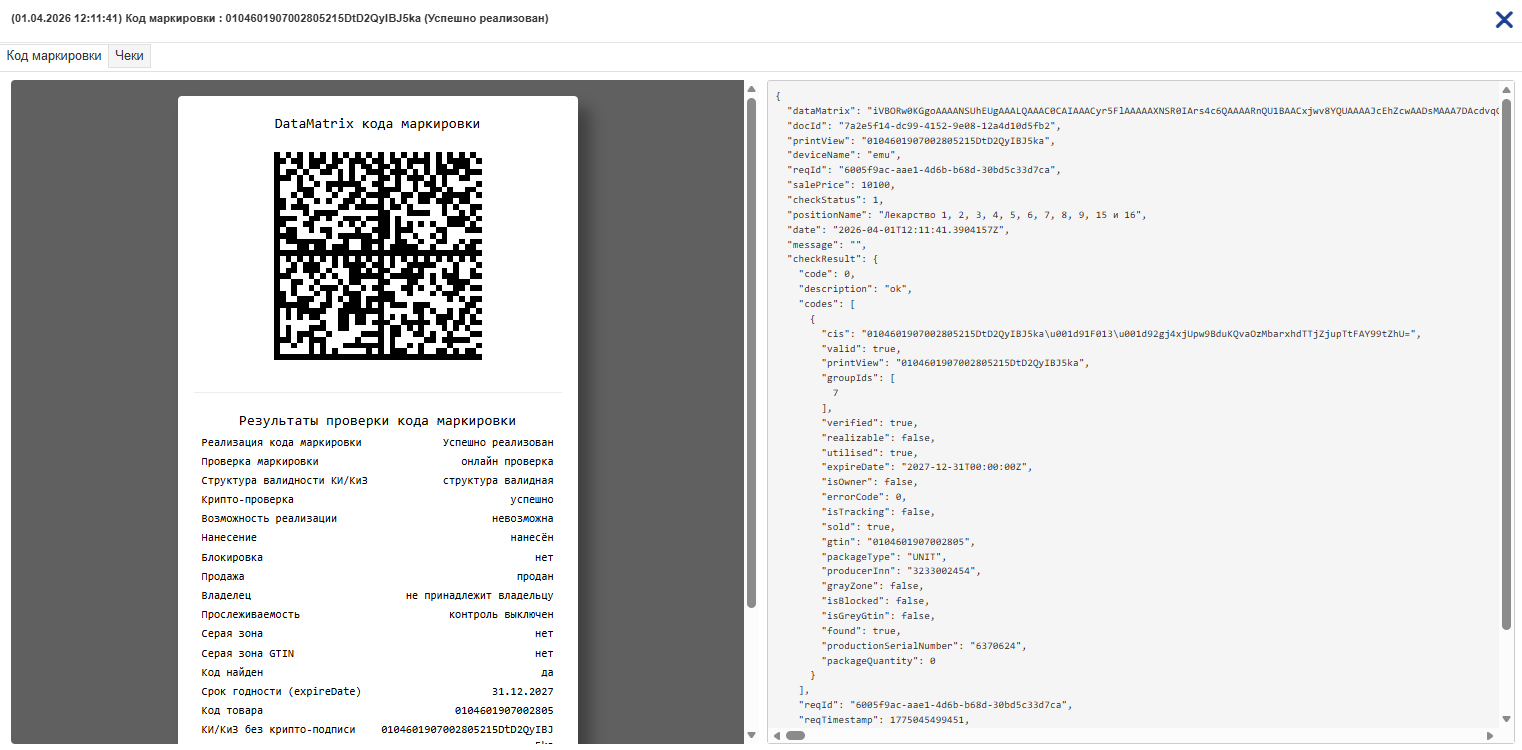Click the Крипто-проверка result row
The width and height of the screenshot is (1522, 750).
point(377,499)
